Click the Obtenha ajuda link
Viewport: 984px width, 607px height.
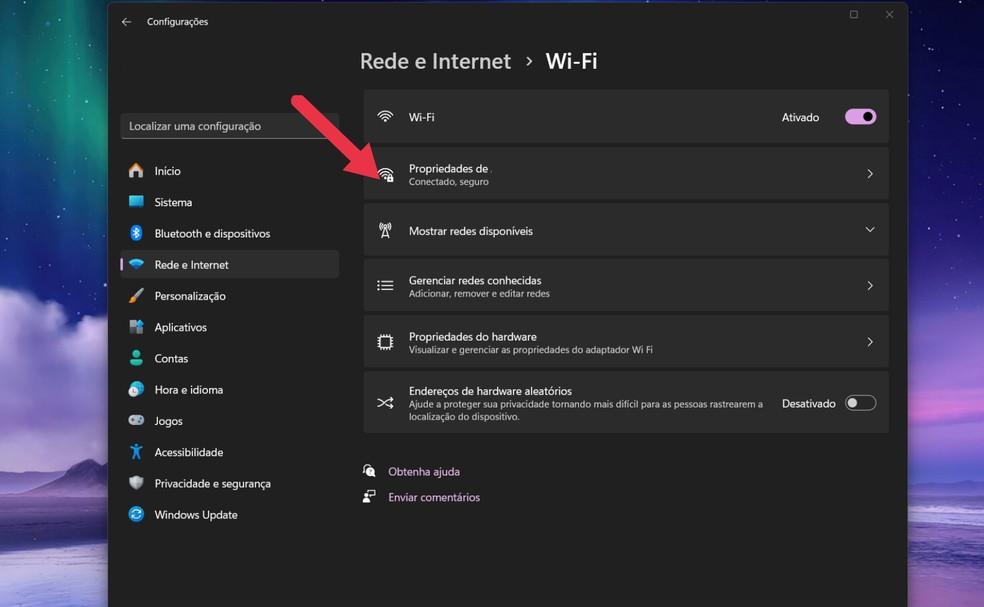pos(424,471)
